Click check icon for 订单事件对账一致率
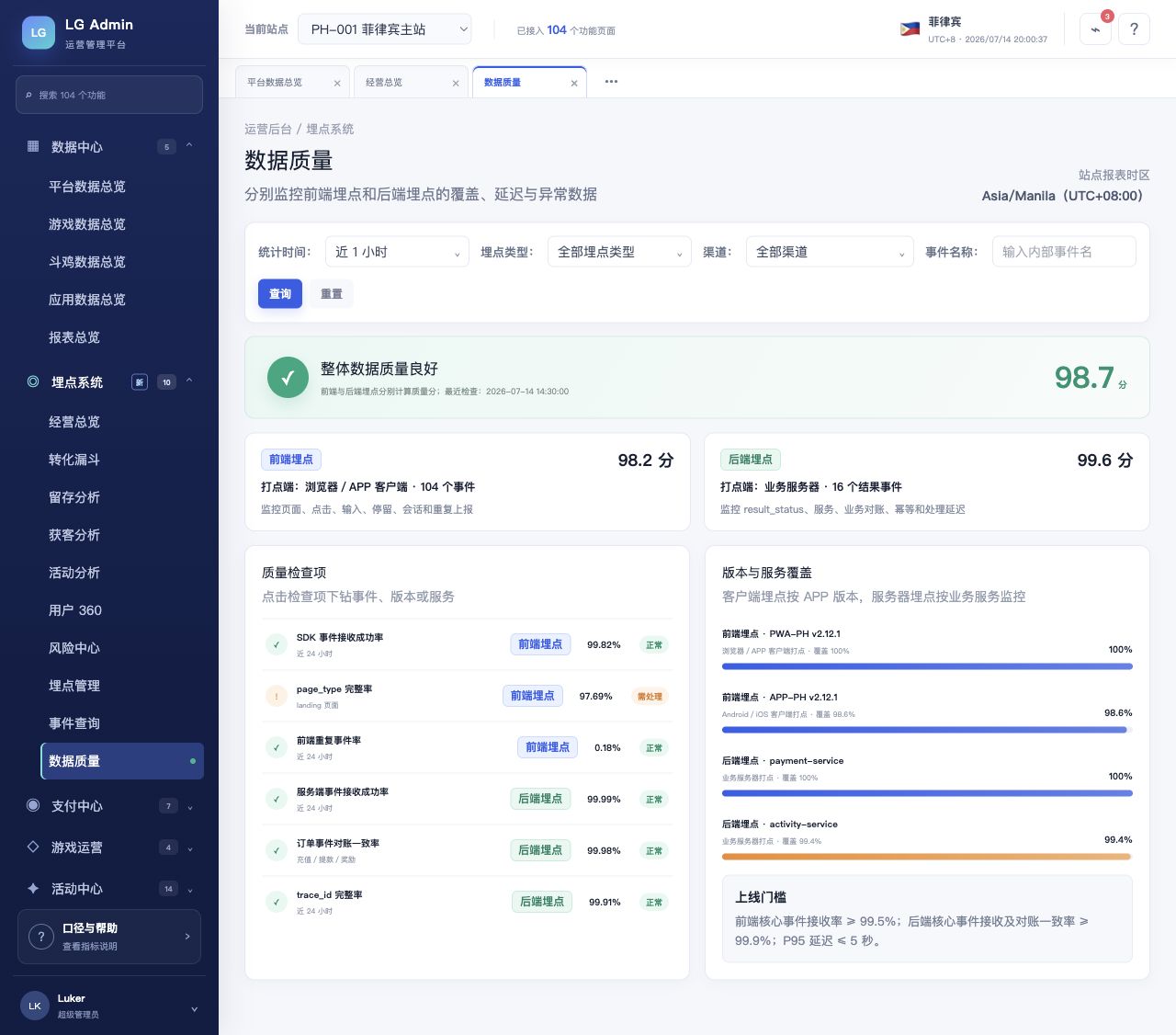 276,850
